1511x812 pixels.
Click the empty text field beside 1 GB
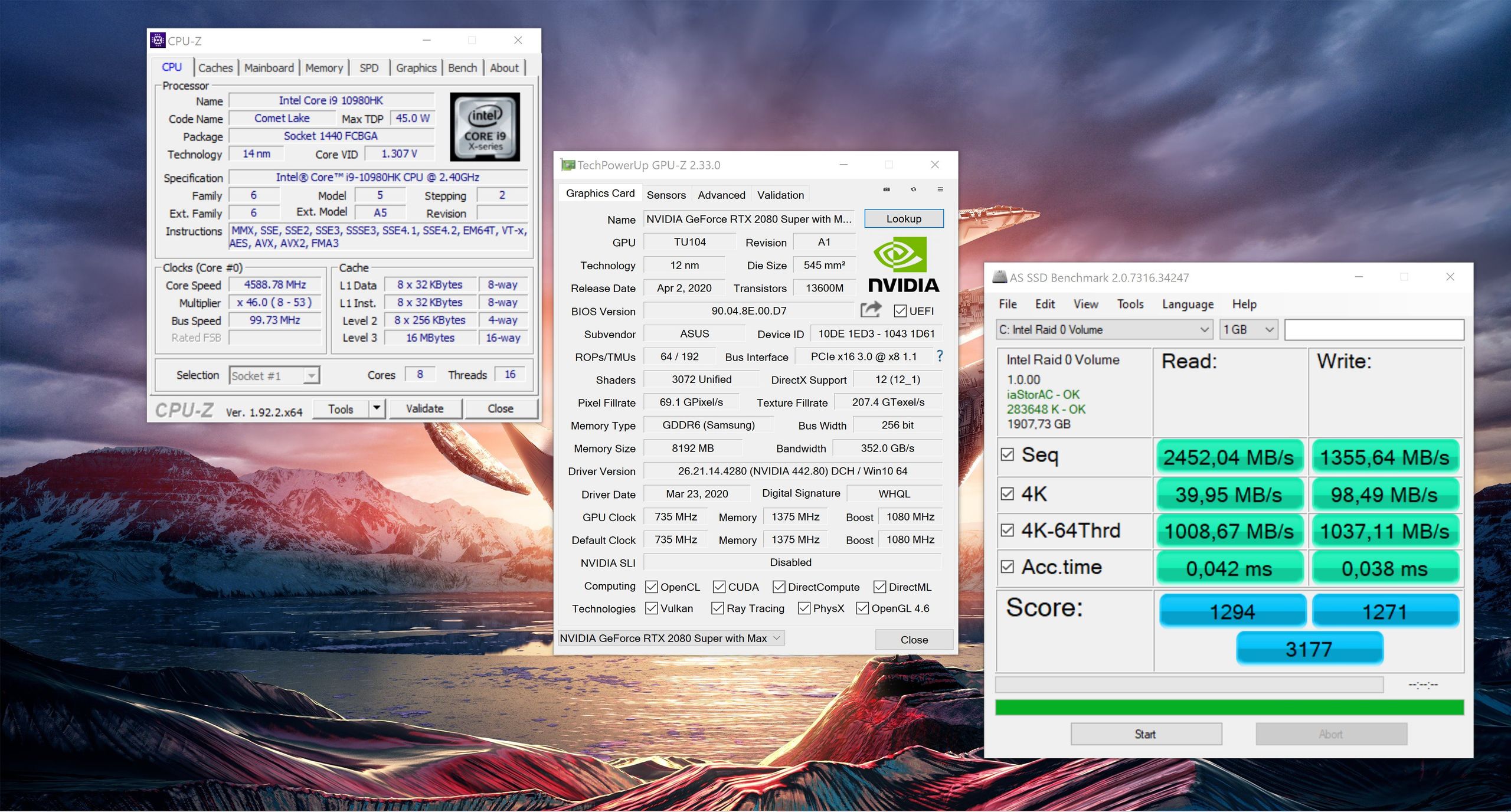(x=1373, y=329)
